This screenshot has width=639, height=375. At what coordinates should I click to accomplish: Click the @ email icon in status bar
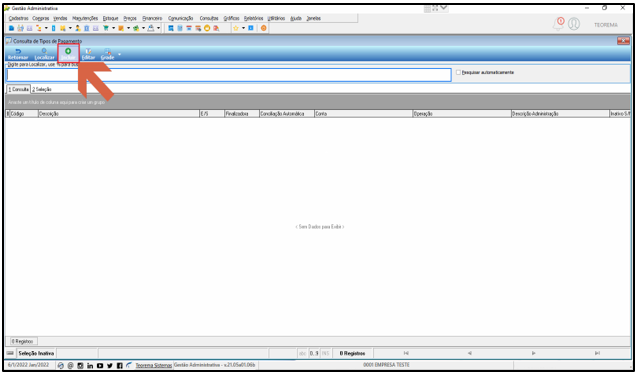click(71, 366)
